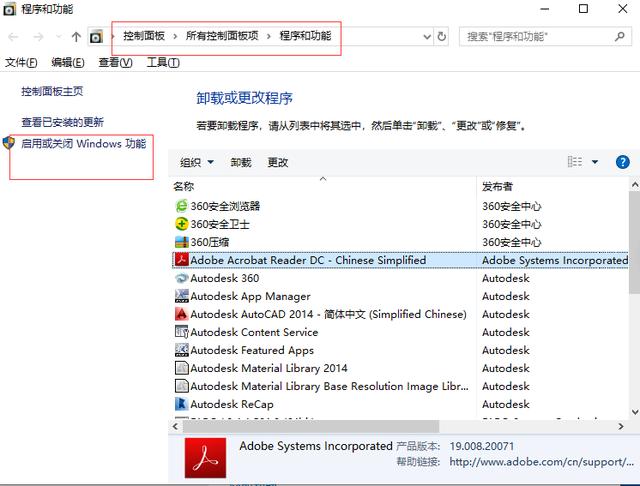640x486 pixels.
Task: Click the 更改 button
Action: point(278,162)
